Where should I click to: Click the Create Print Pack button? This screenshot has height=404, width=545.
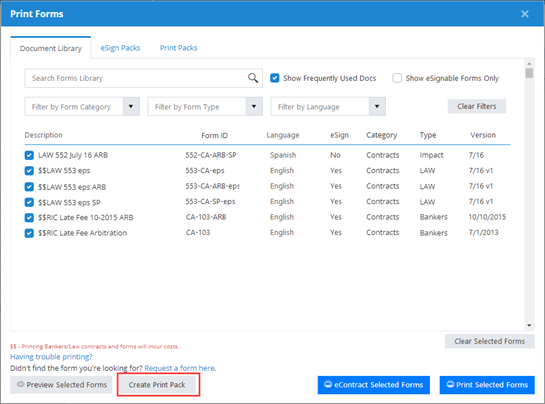(157, 385)
